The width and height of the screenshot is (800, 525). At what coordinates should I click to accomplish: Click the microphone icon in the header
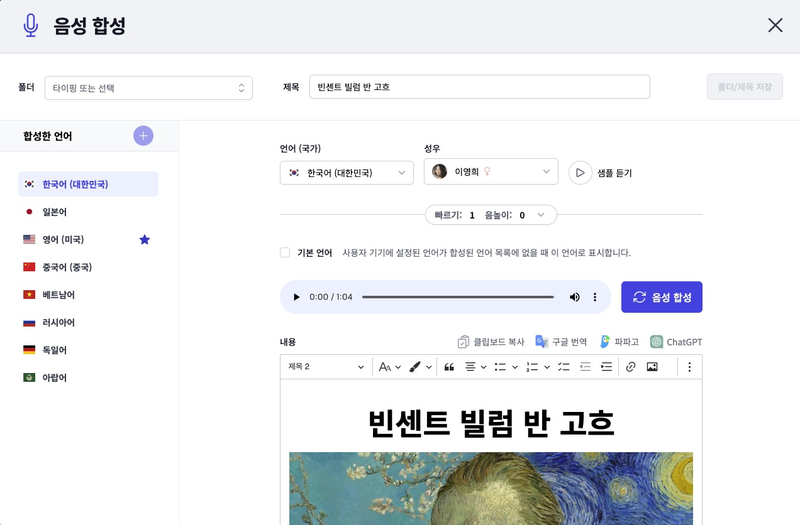(31, 25)
